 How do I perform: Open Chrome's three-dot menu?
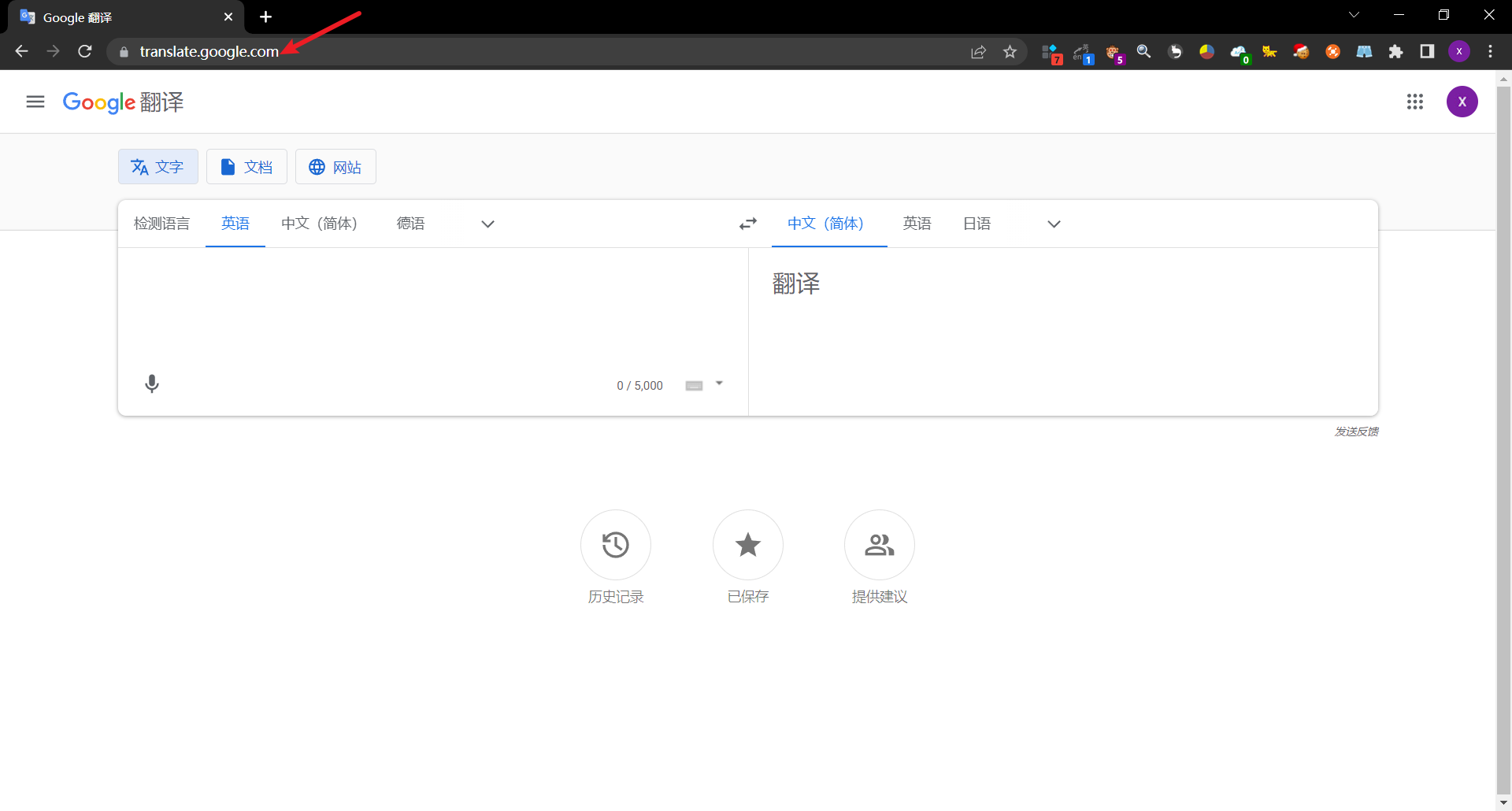click(x=1490, y=52)
